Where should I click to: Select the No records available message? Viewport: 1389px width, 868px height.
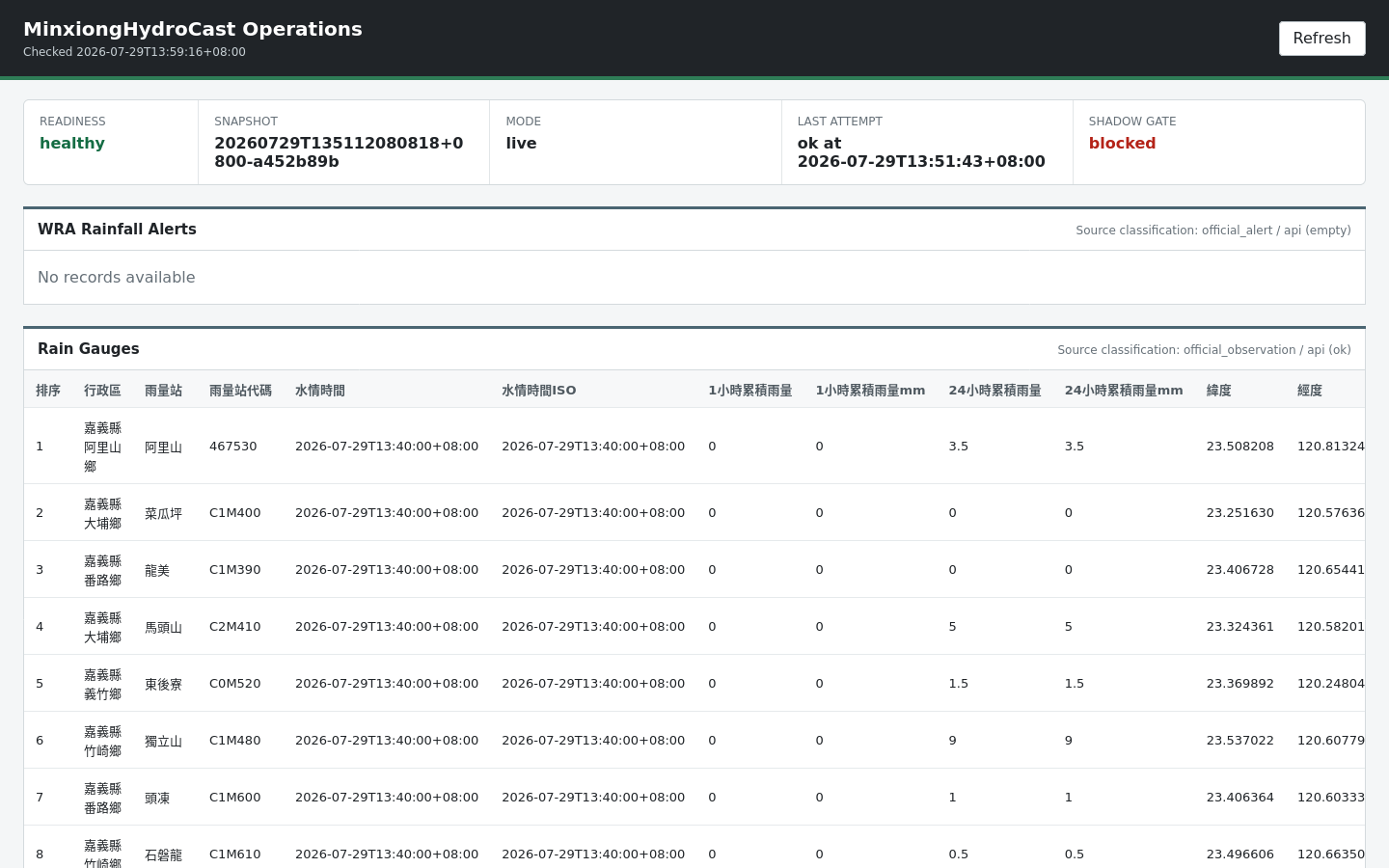coord(117,278)
